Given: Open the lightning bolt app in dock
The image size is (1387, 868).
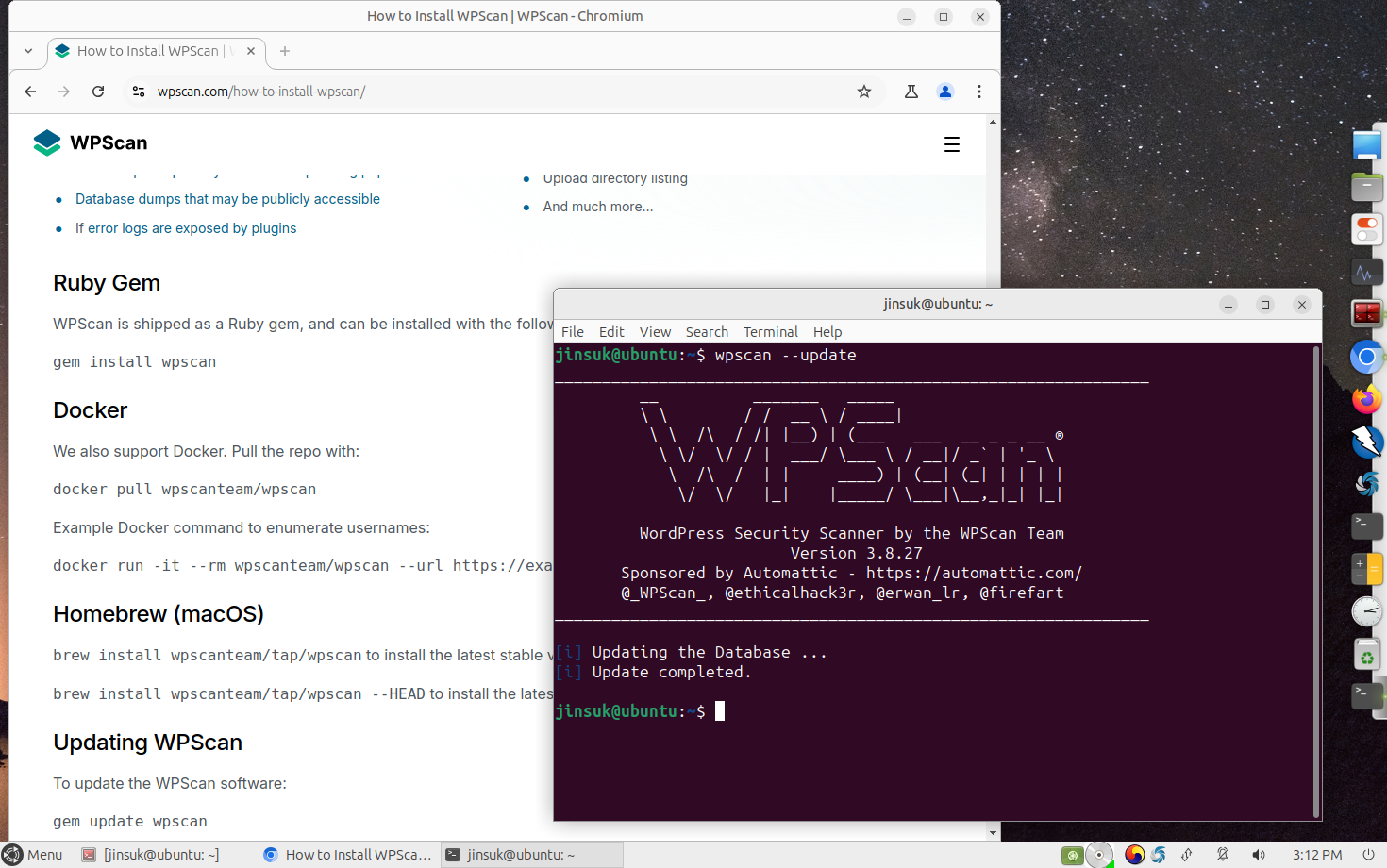Looking at the screenshot, I should pos(1366,441).
